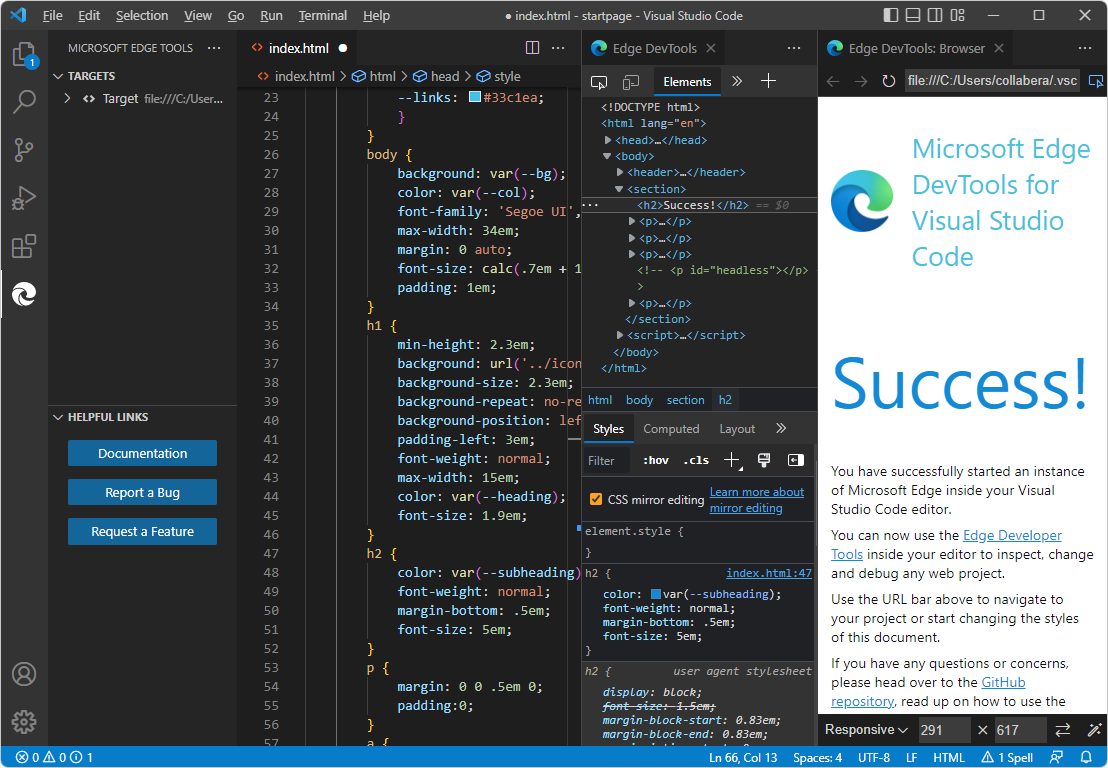This screenshot has width=1108, height=768.
Task: Open the Run and Debug icon
Action: (24, 198)
